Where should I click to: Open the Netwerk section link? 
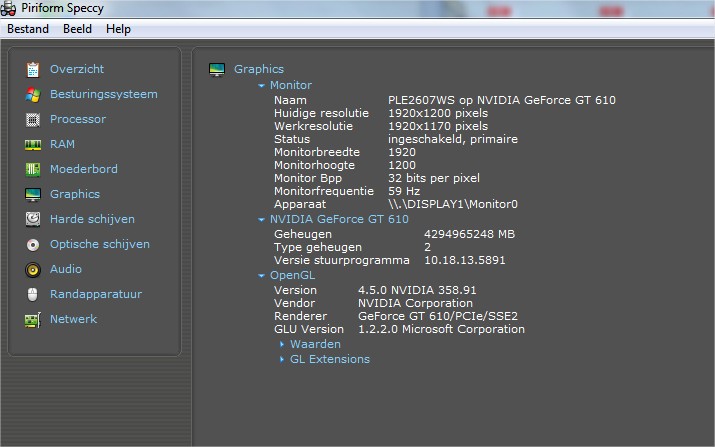click(x=73, y=319)
